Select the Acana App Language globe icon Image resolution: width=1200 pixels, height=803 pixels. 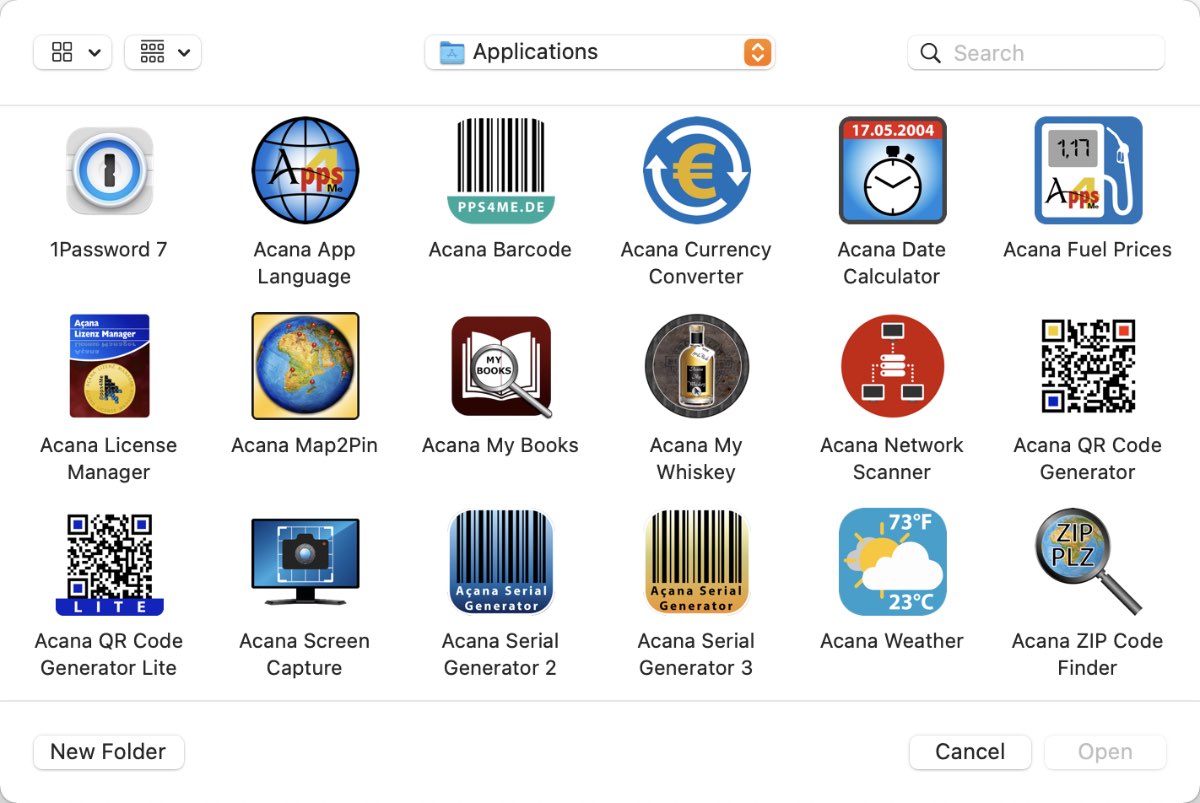pyautogui.click(x=305, y=171)
